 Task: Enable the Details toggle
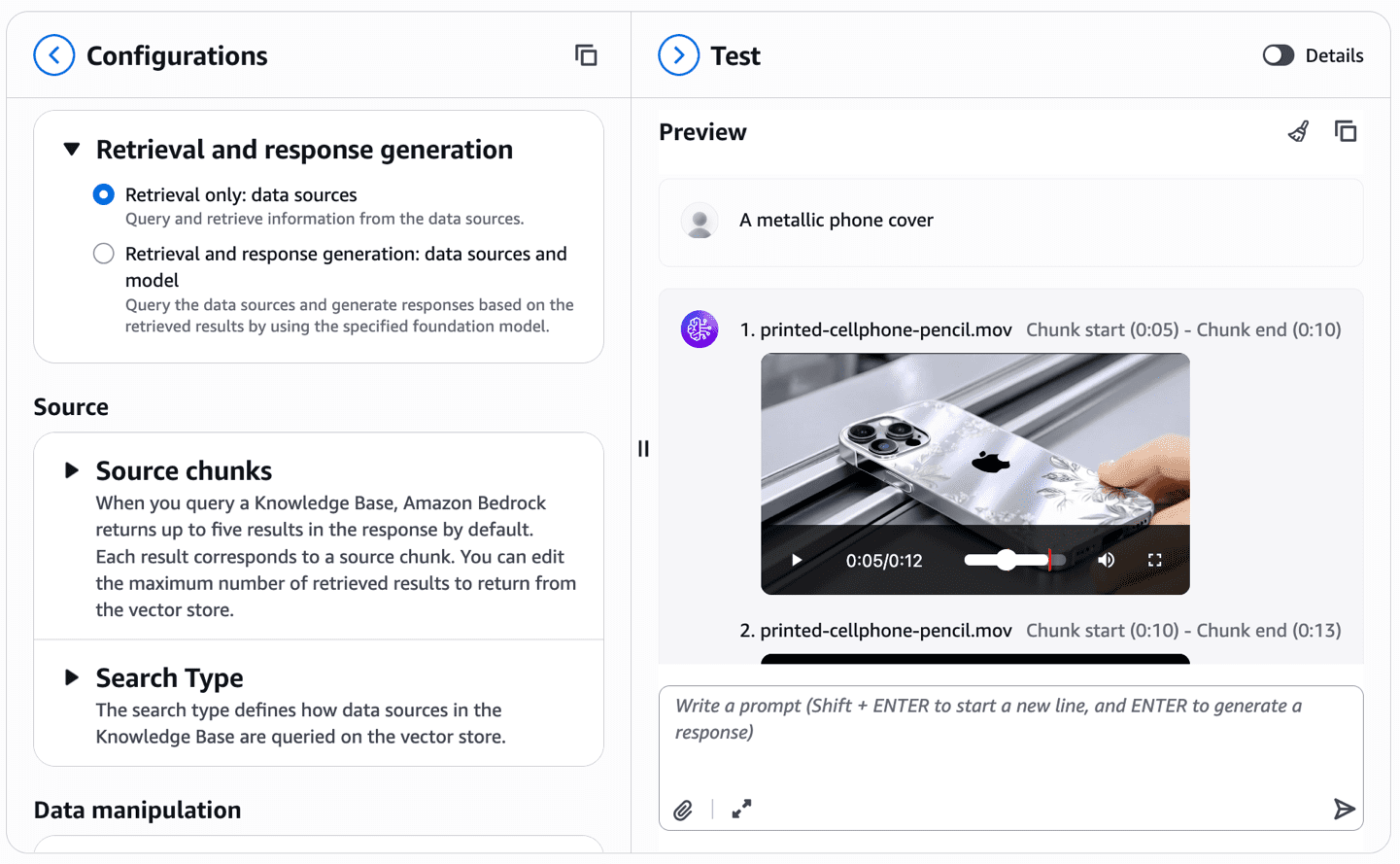(1279, 55)
